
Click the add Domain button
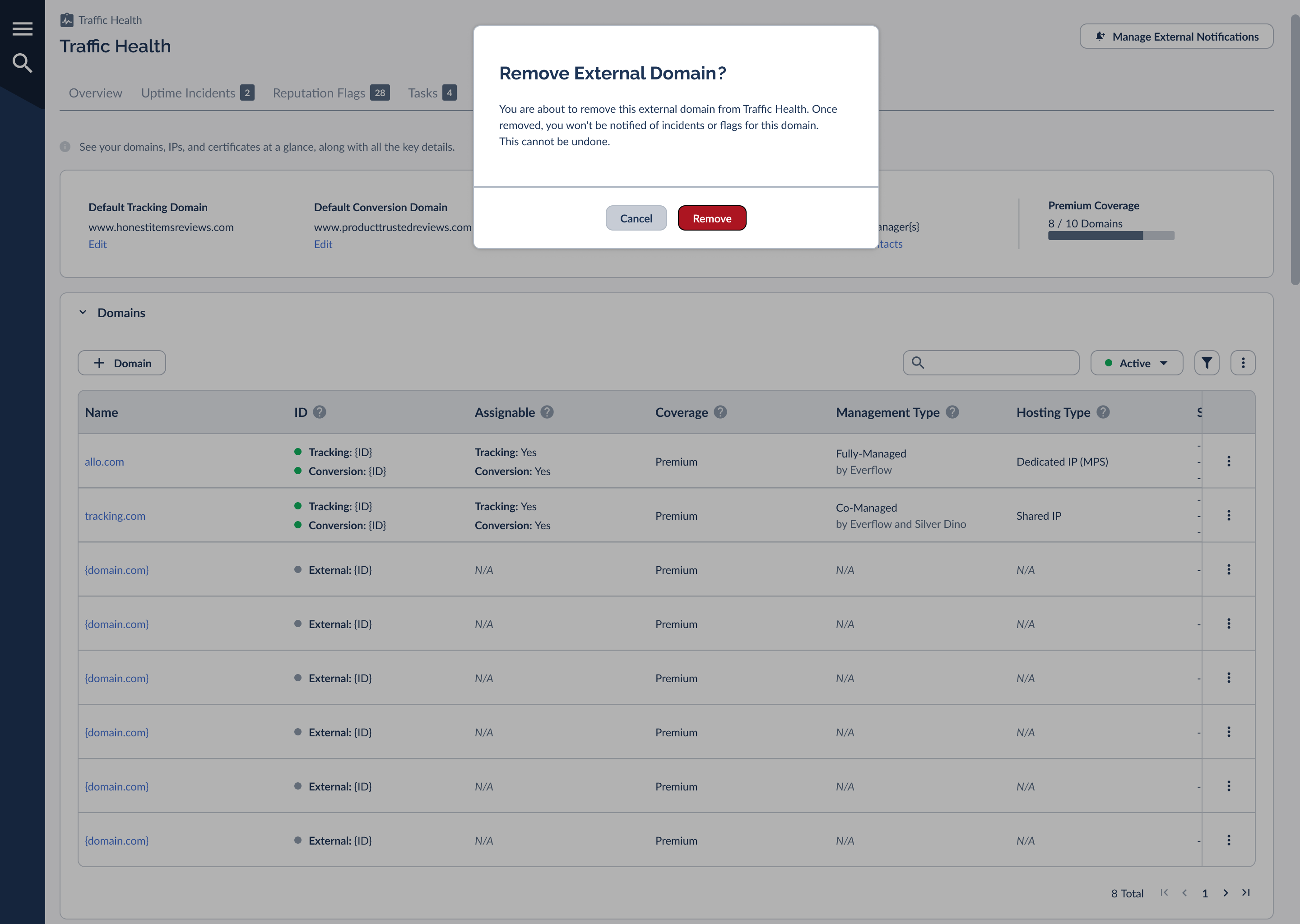coord(122,363)
